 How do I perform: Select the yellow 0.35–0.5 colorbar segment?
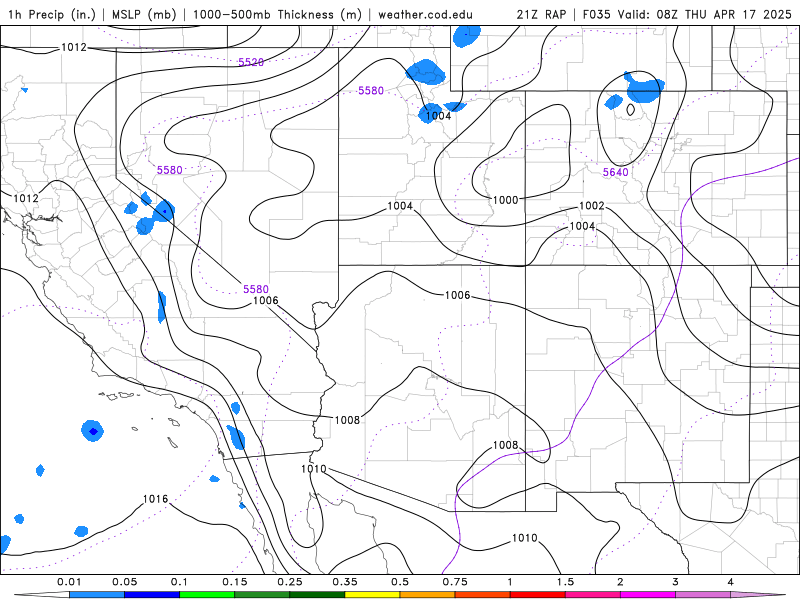(372, 595)
